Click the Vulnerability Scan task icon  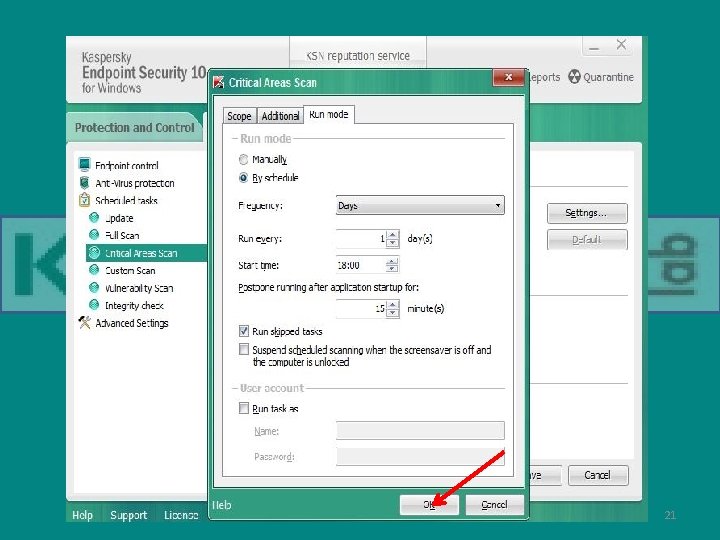click(x=94, y=288)
